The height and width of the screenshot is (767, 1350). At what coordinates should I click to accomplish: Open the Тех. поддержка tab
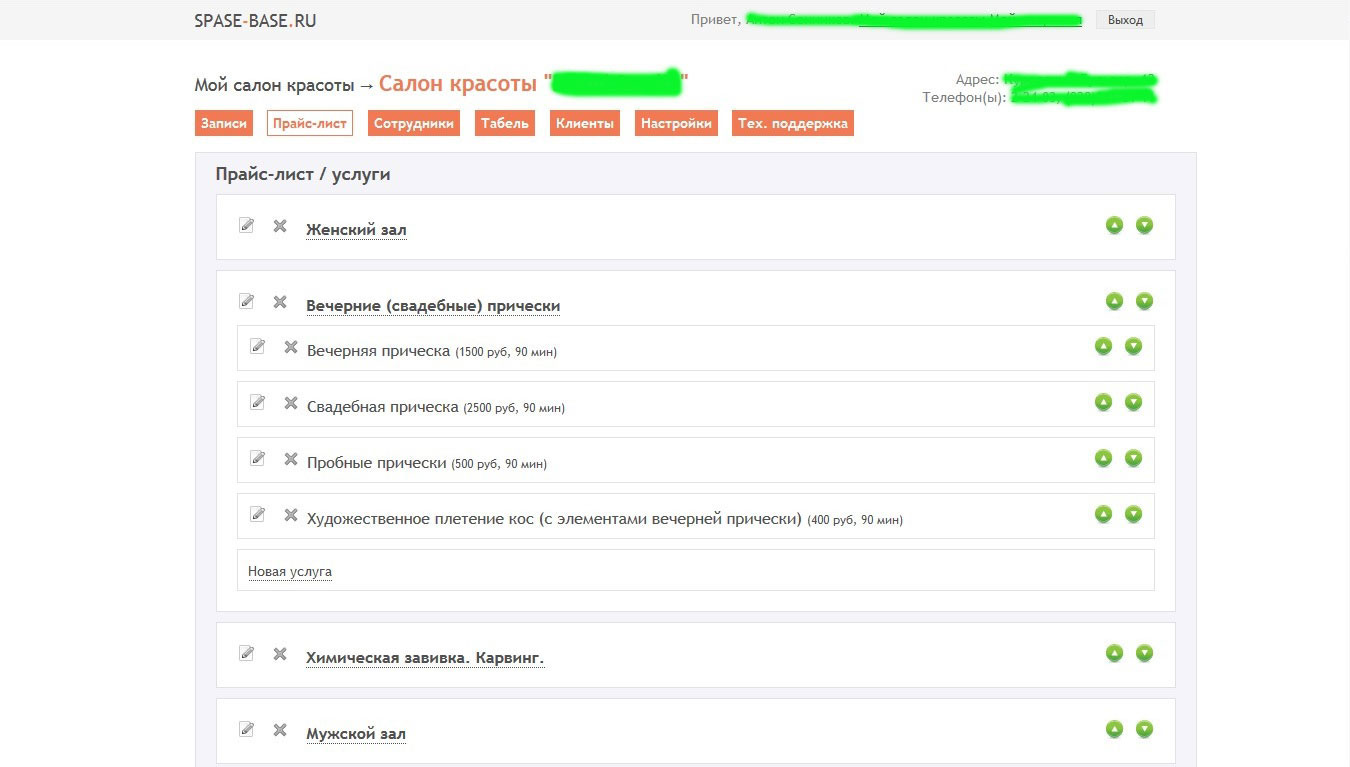click(x=793, y=123)
